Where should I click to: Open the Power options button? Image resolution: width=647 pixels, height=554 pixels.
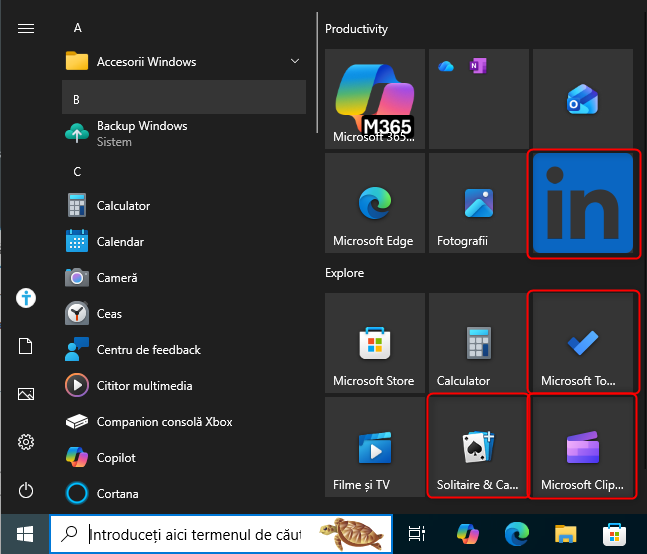(x=26, y=490)
